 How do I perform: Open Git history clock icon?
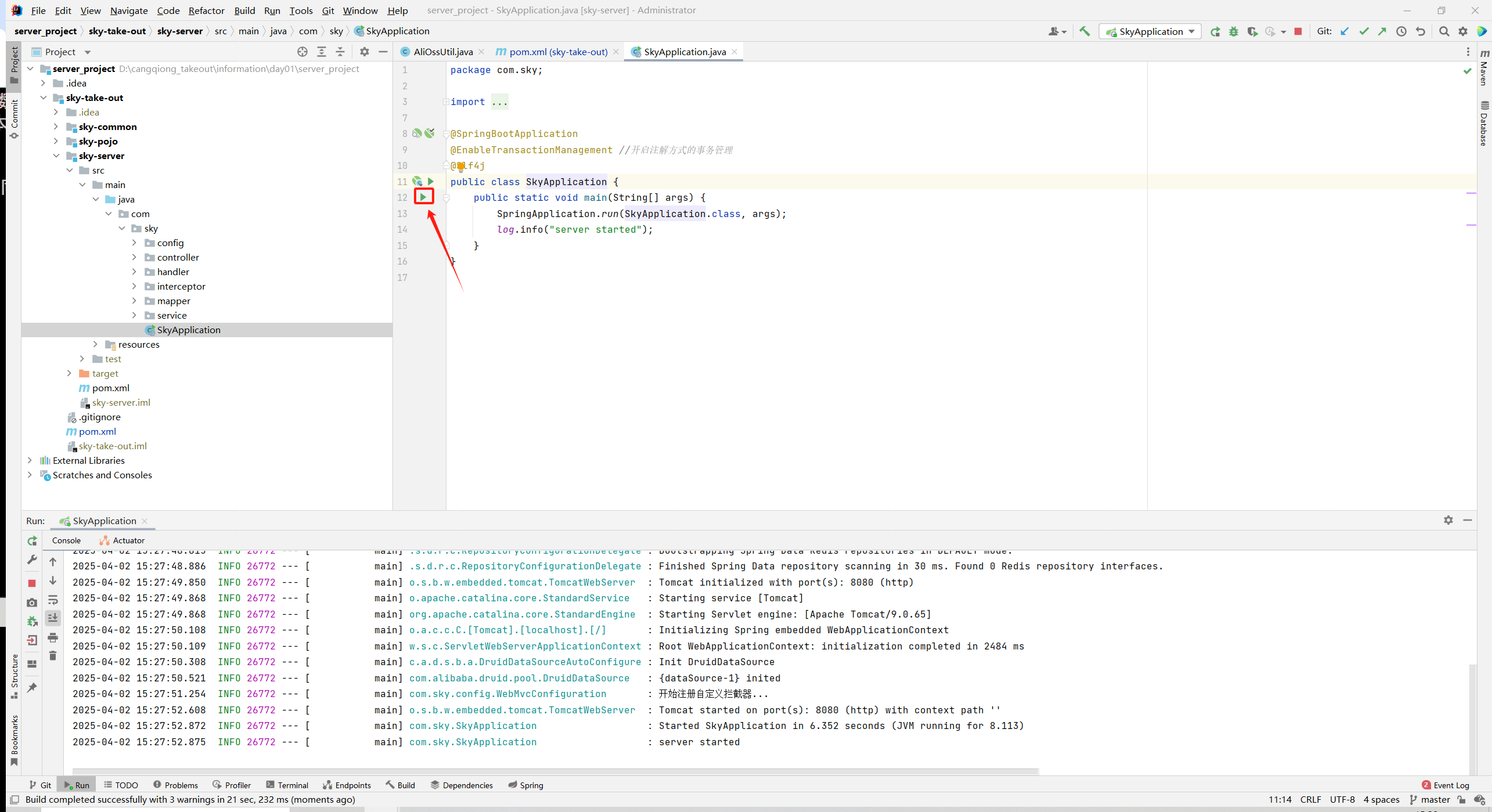(x=1401, y=31)
